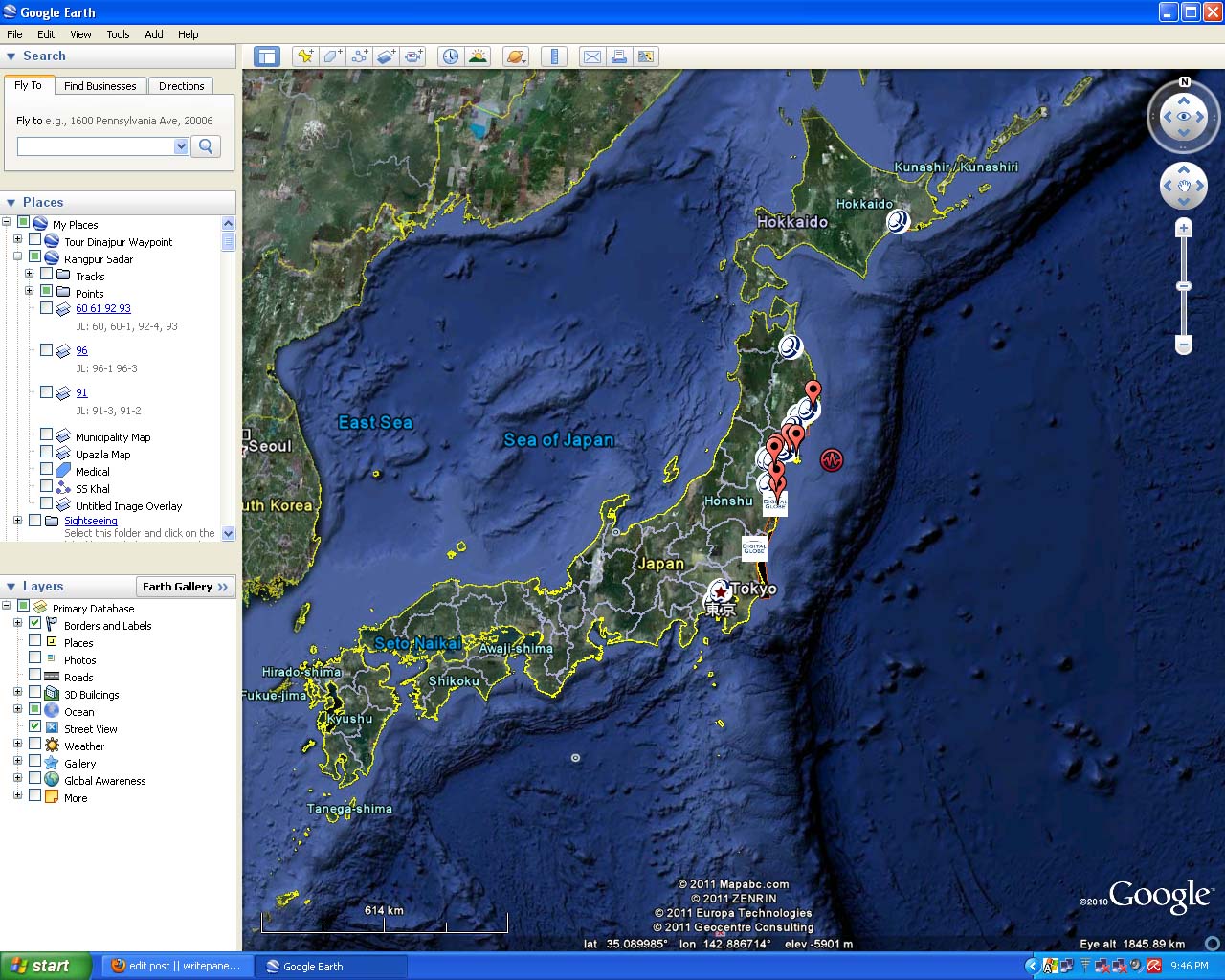Click the Weather sun layer icon
1225x980 pixels.
52,746
